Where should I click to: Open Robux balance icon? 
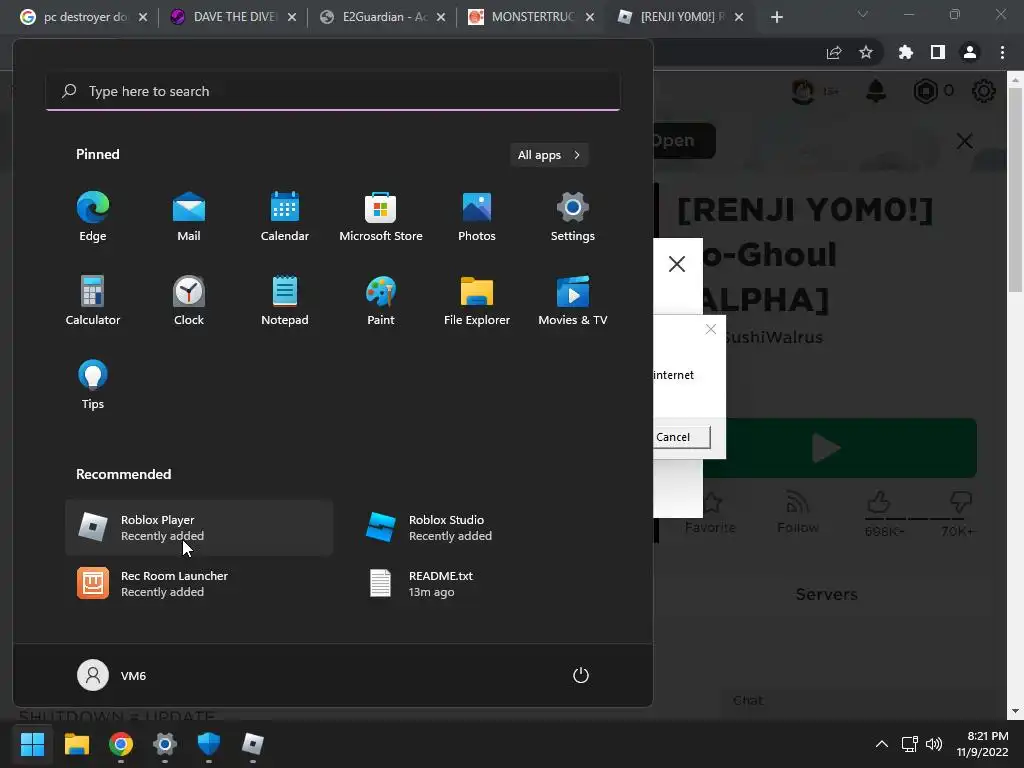click(x=925, y=91)
